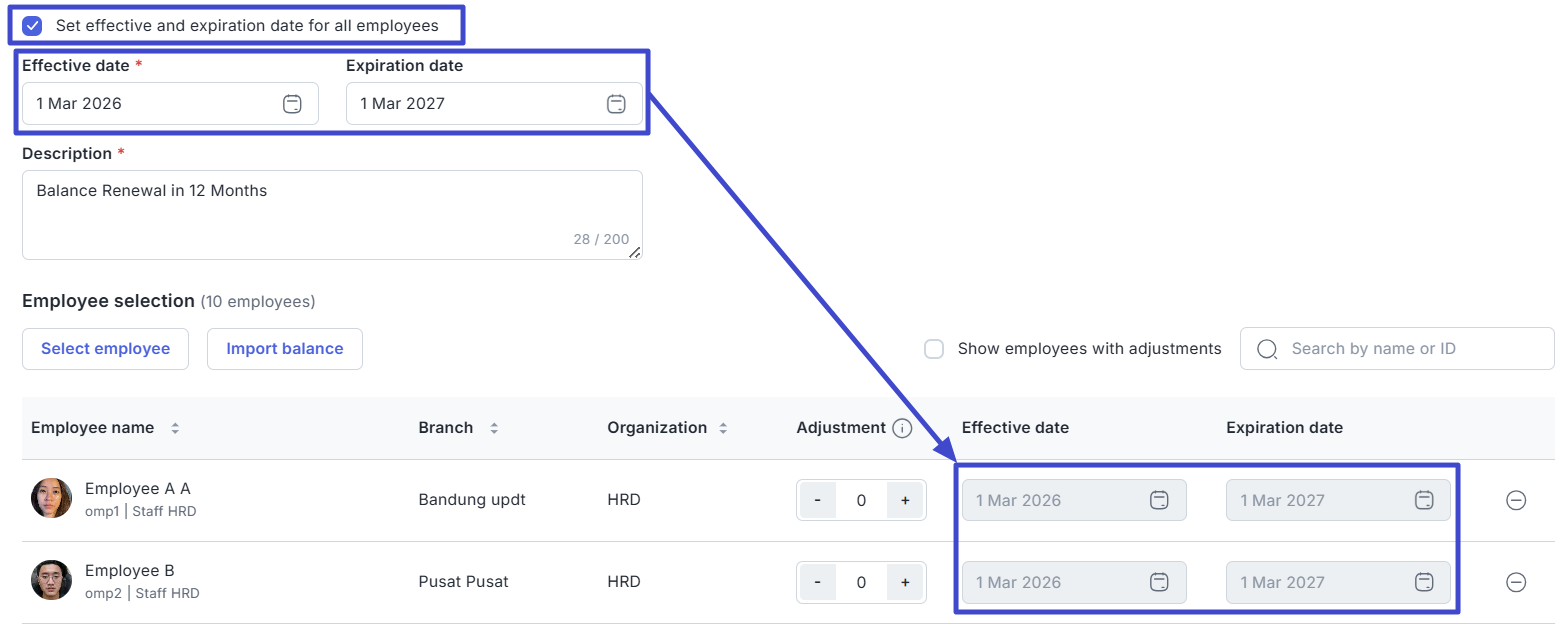Click the Select employee button
The height and width of the screenshot is (626, 1562).
[105, 349]
